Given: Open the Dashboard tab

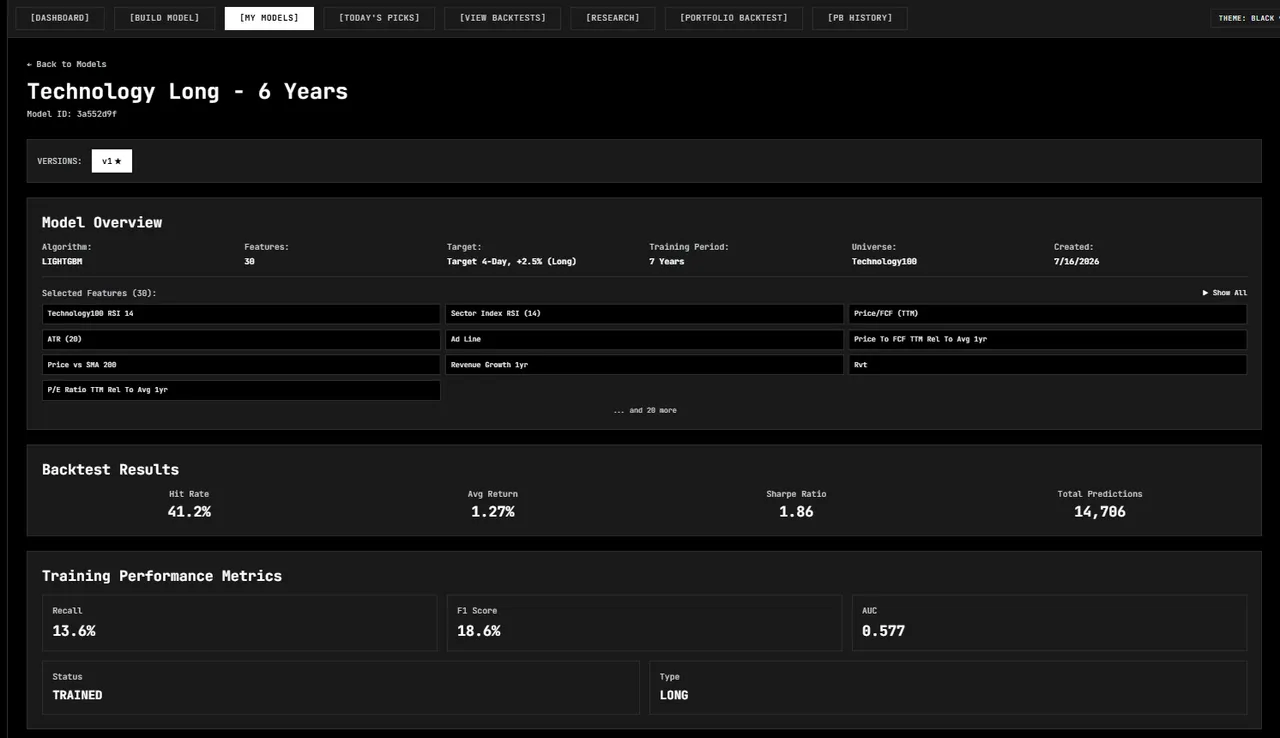Looking at the screenshot, I should (60, 18).
